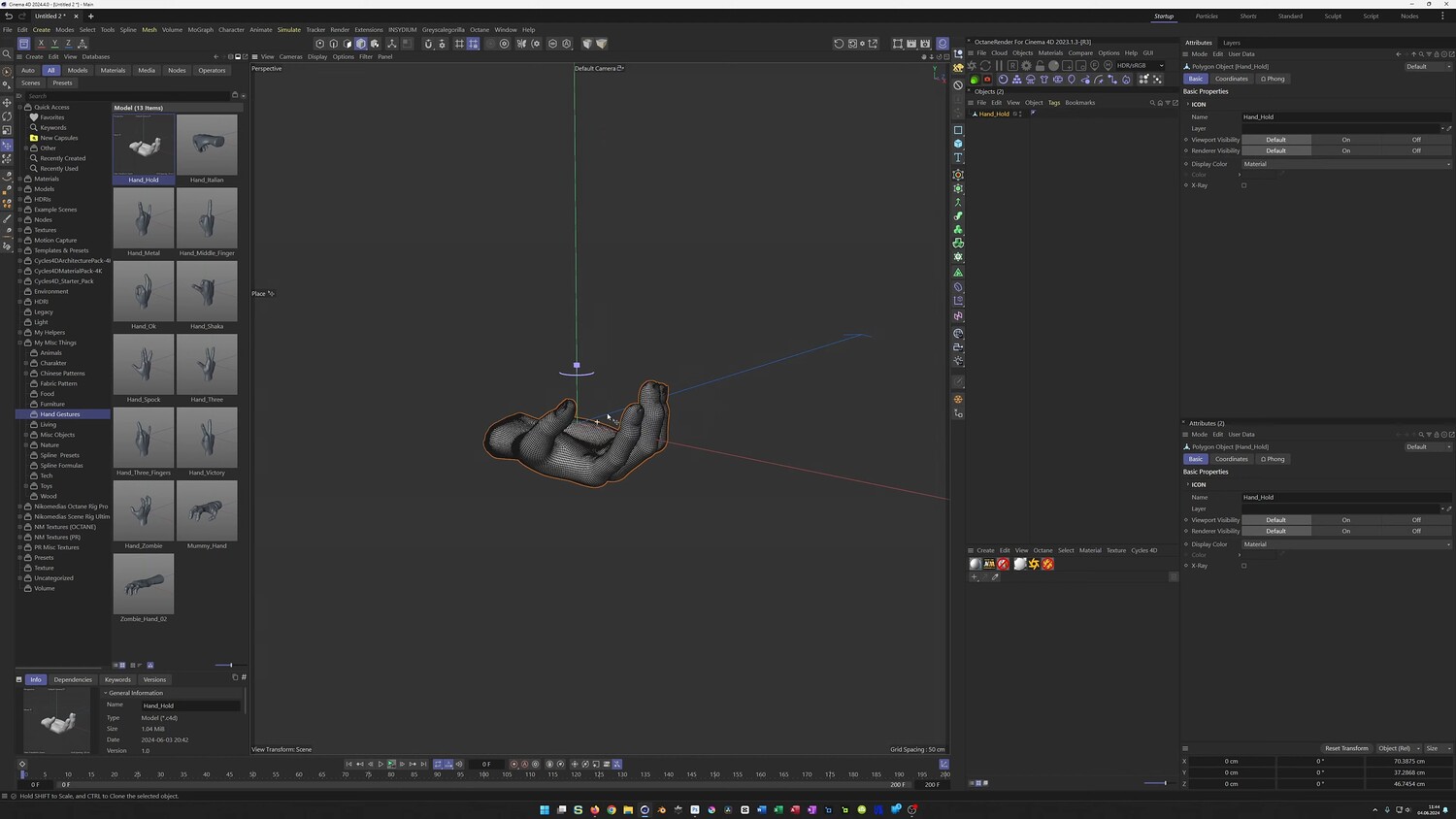1456x819 pixels.
Task: Select the Hand_Zombie asset thumbnail
Action: point(144,510)
